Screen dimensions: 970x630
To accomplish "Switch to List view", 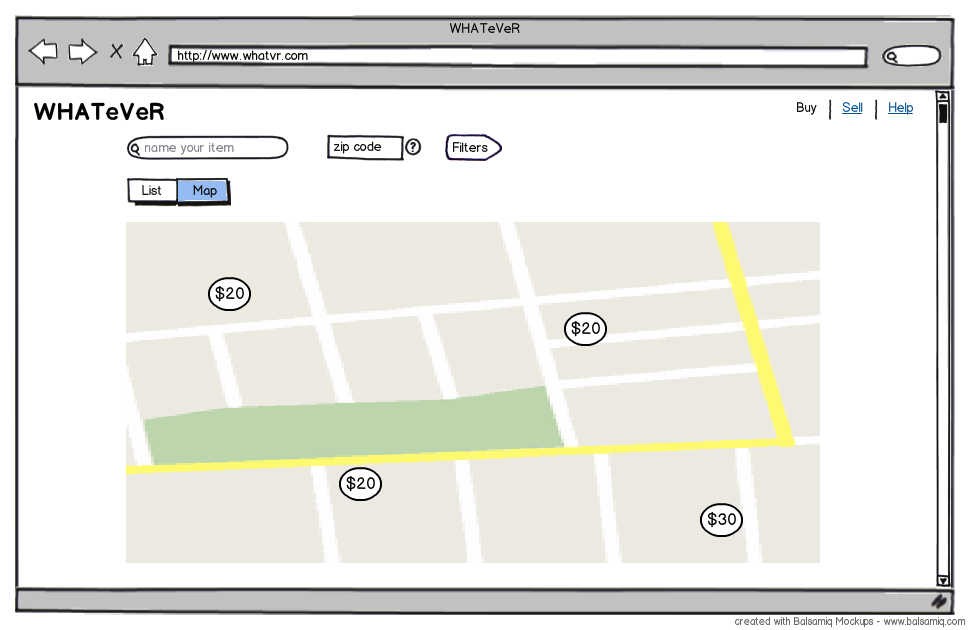I will pyautogui.click(x=152, y=190).
